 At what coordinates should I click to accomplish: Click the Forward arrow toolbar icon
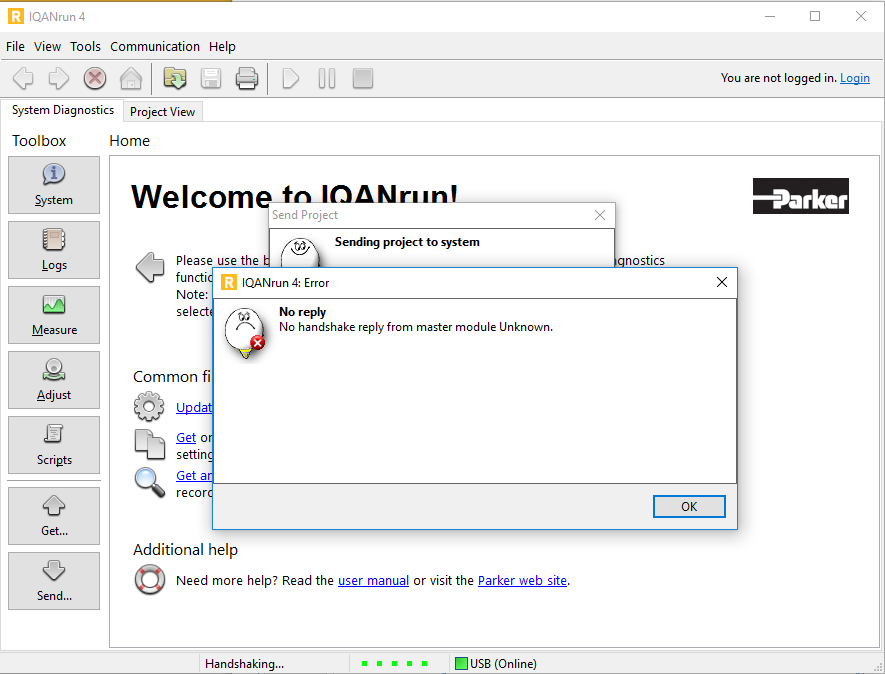coord(59,78)
